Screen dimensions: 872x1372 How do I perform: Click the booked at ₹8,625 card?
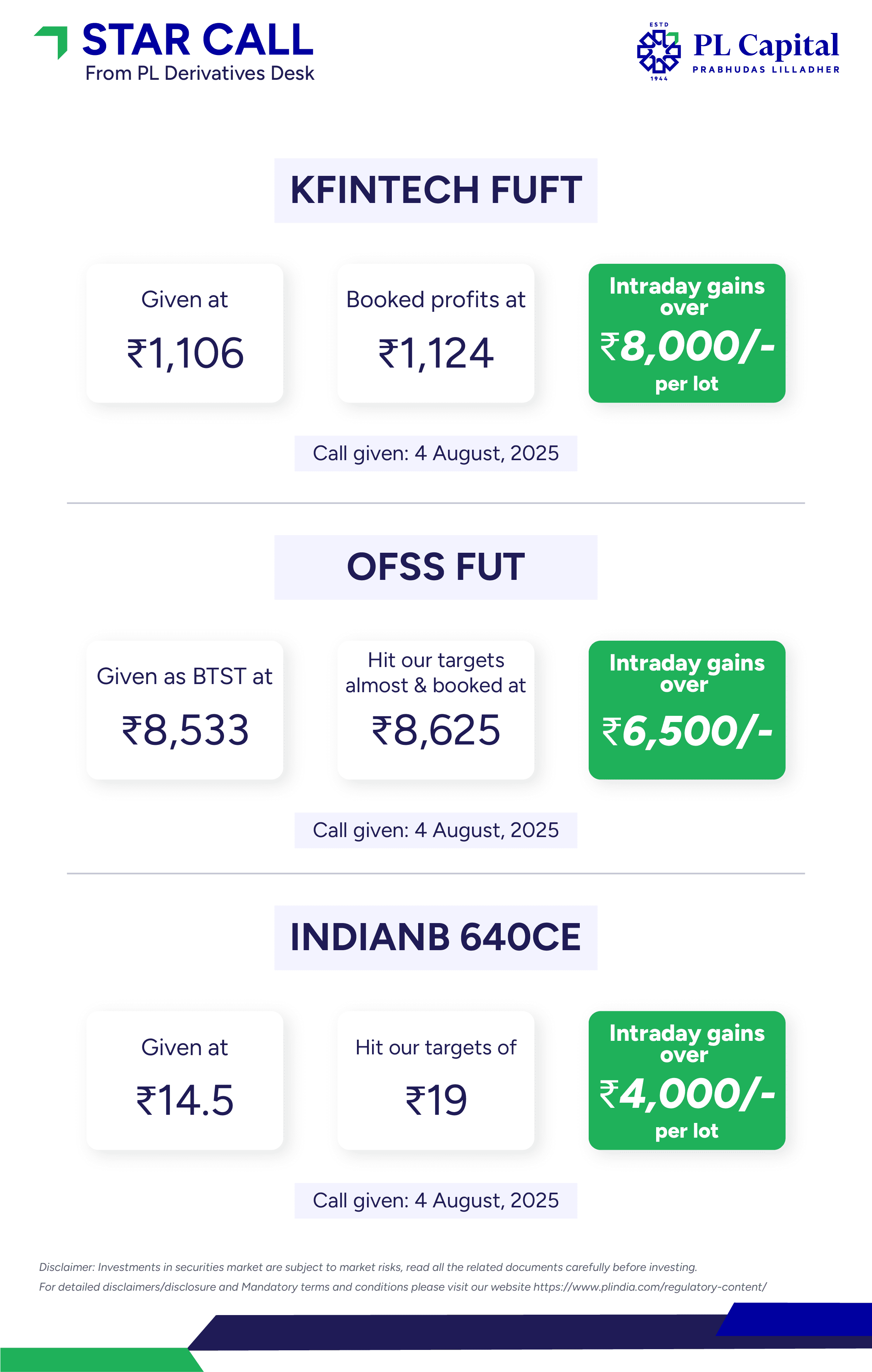tap(436, 710)
